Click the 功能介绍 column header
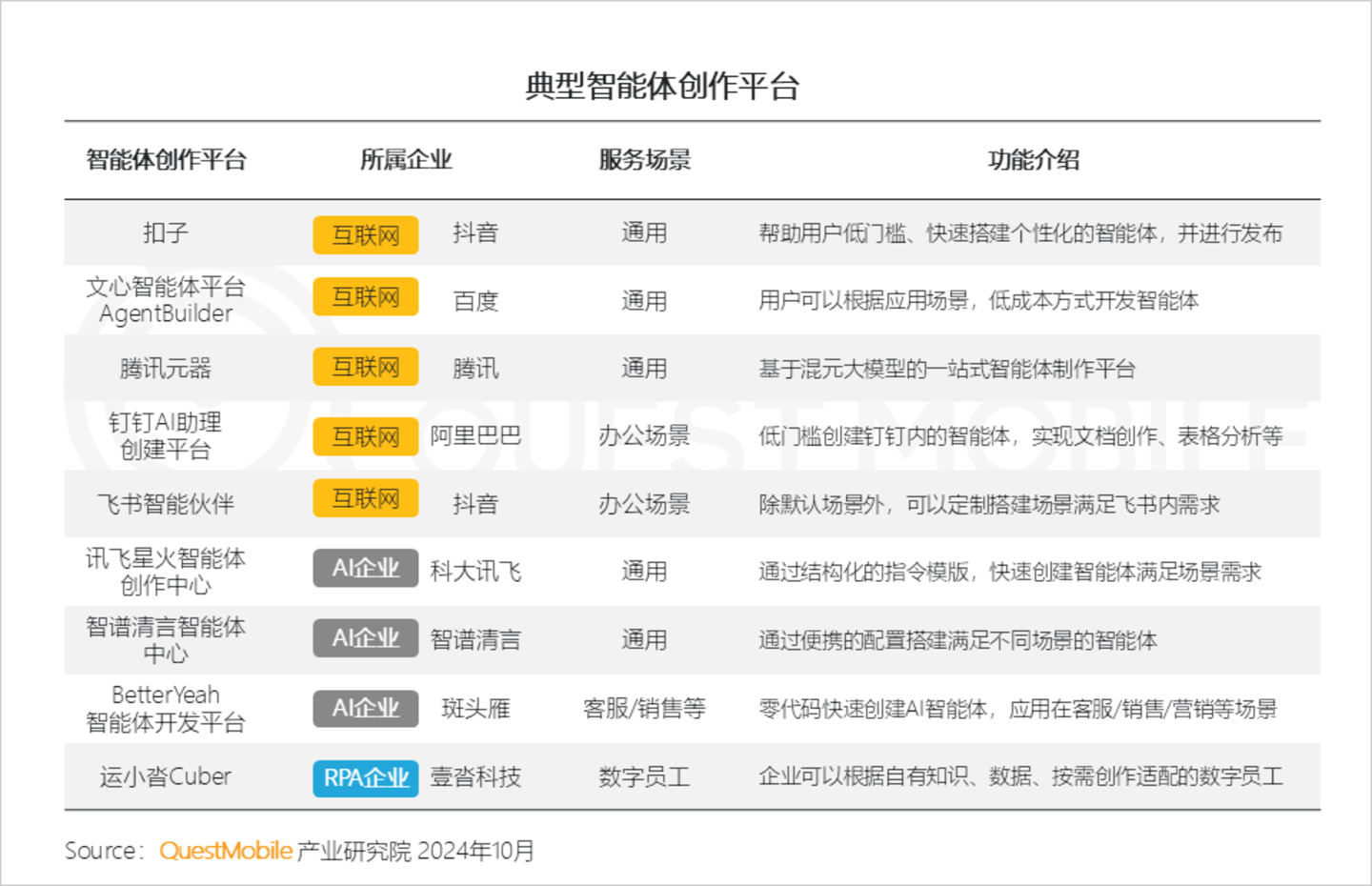 (x=1034, y=160)
